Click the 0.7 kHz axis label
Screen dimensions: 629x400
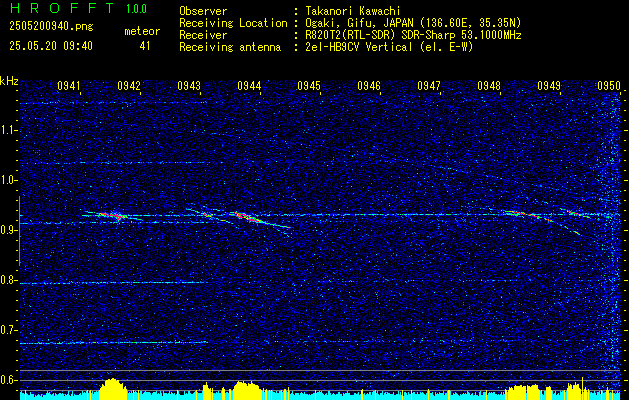9,330
